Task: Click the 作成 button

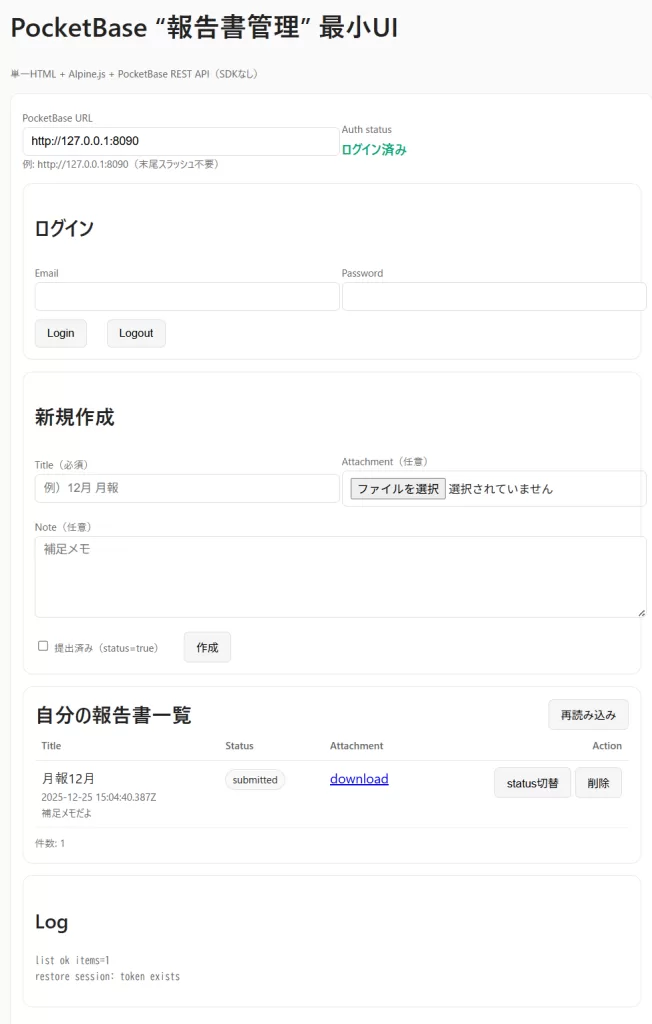Action: (207, 647)
